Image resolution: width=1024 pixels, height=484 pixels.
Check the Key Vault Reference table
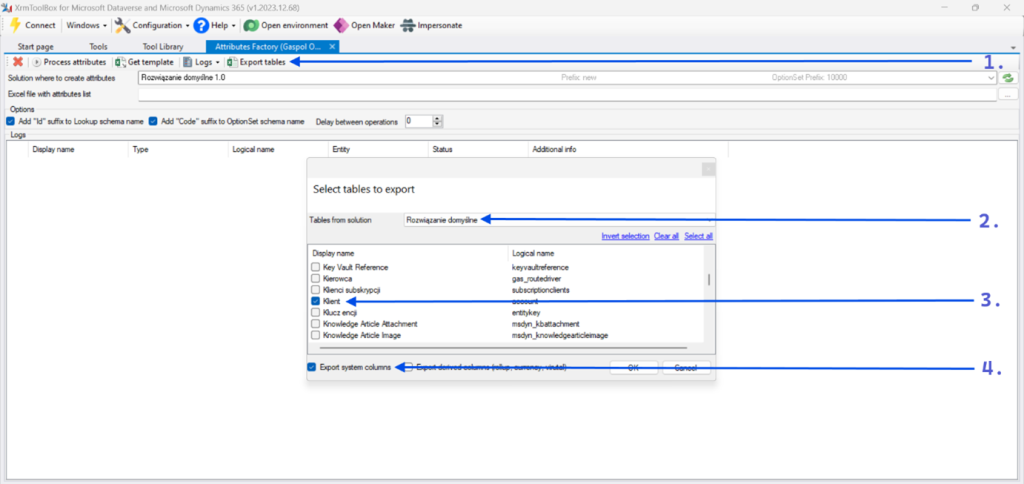(316, 267)
